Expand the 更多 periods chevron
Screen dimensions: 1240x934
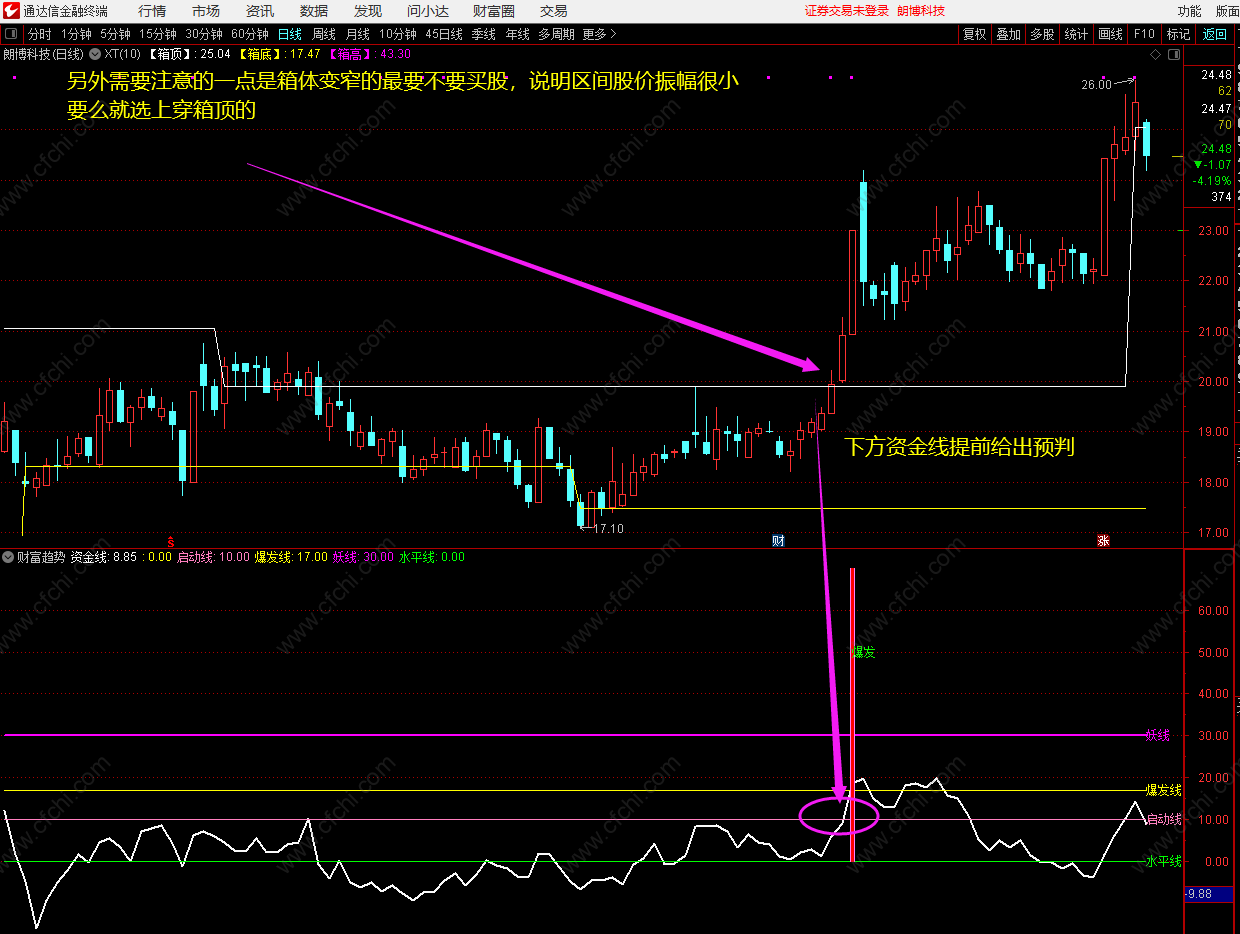[x=613, y=34]
